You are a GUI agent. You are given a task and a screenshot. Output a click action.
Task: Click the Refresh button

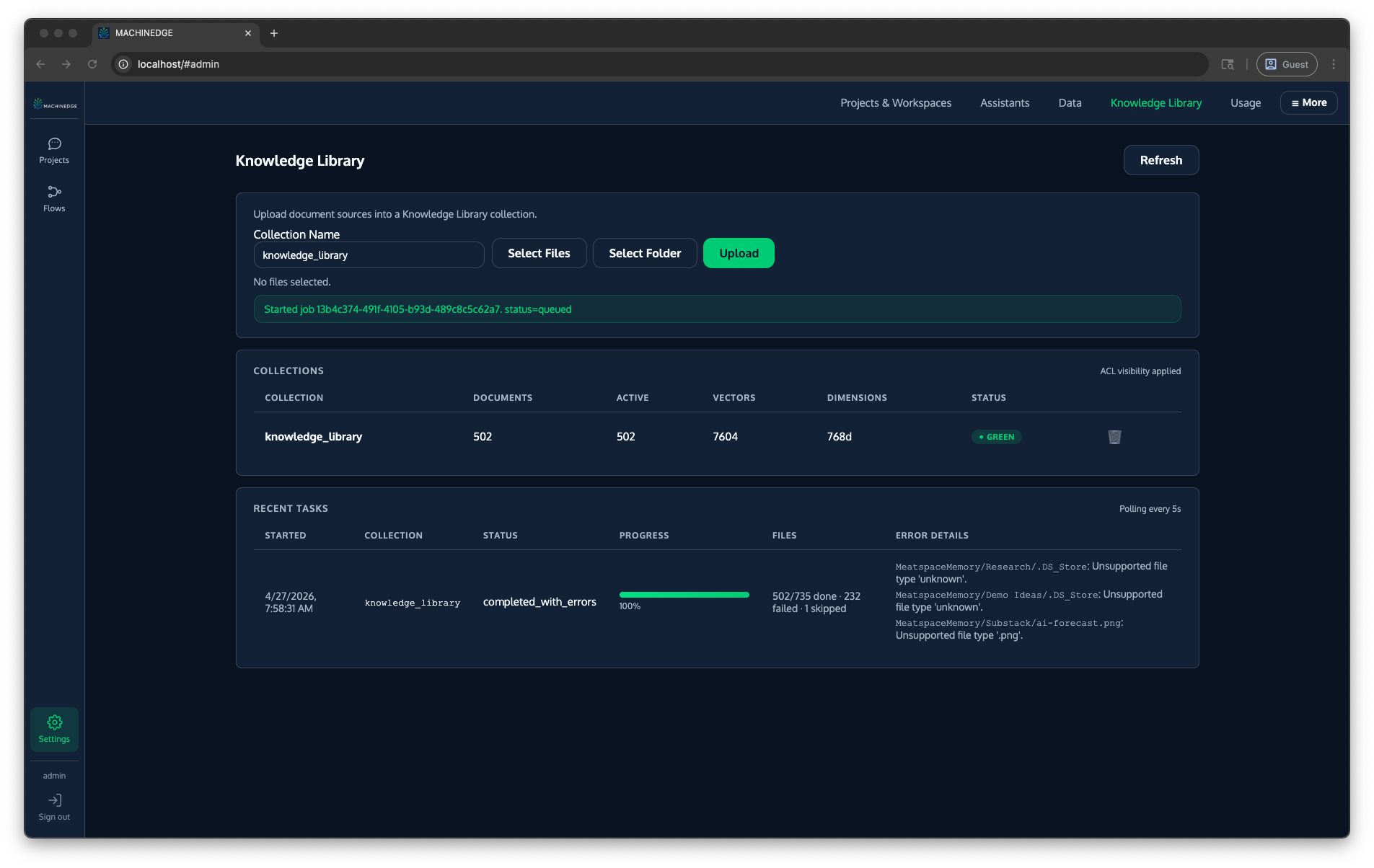click(1161, 160)
